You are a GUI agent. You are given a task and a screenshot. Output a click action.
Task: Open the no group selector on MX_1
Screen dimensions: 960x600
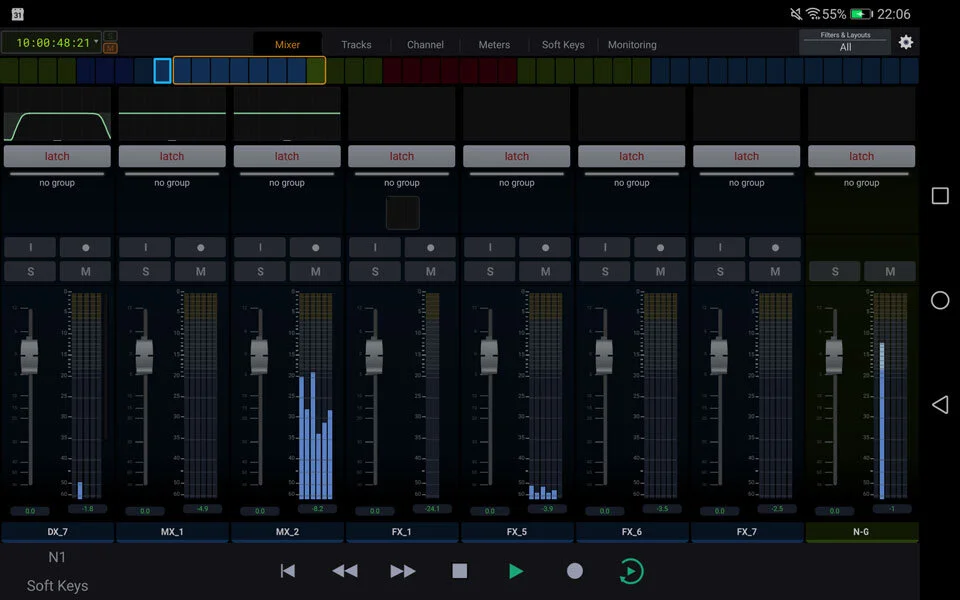coord(172,182)
